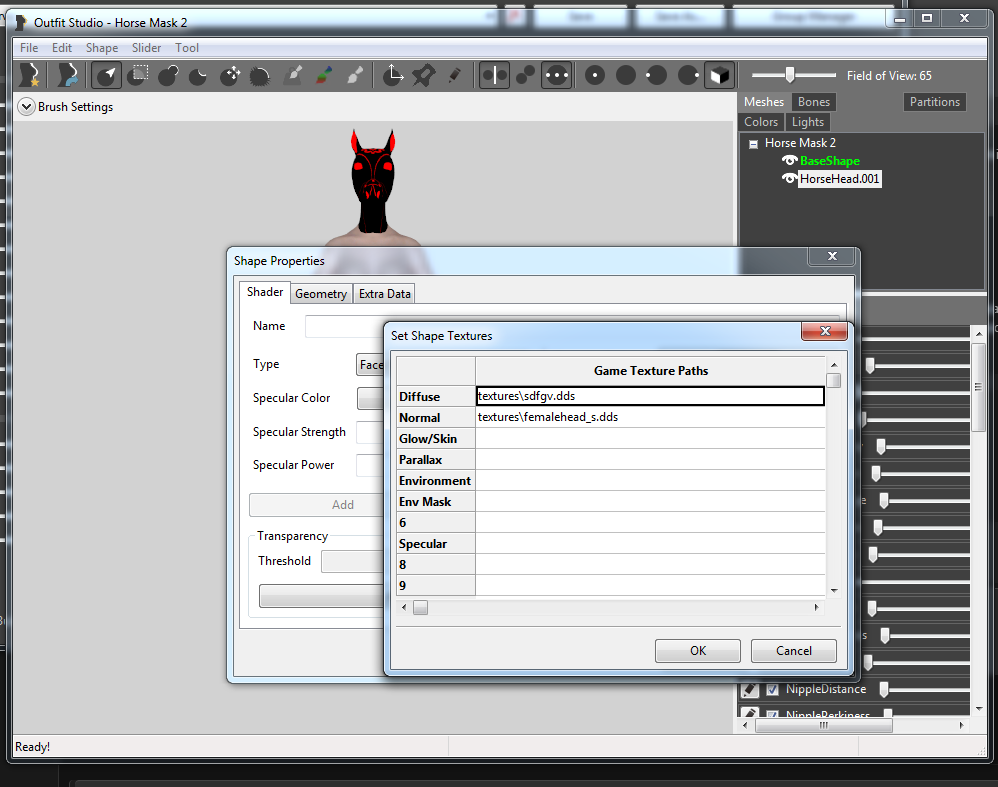Select the Inflate brush tool
The height and width of the screenshot is (787, 998).
168,75
